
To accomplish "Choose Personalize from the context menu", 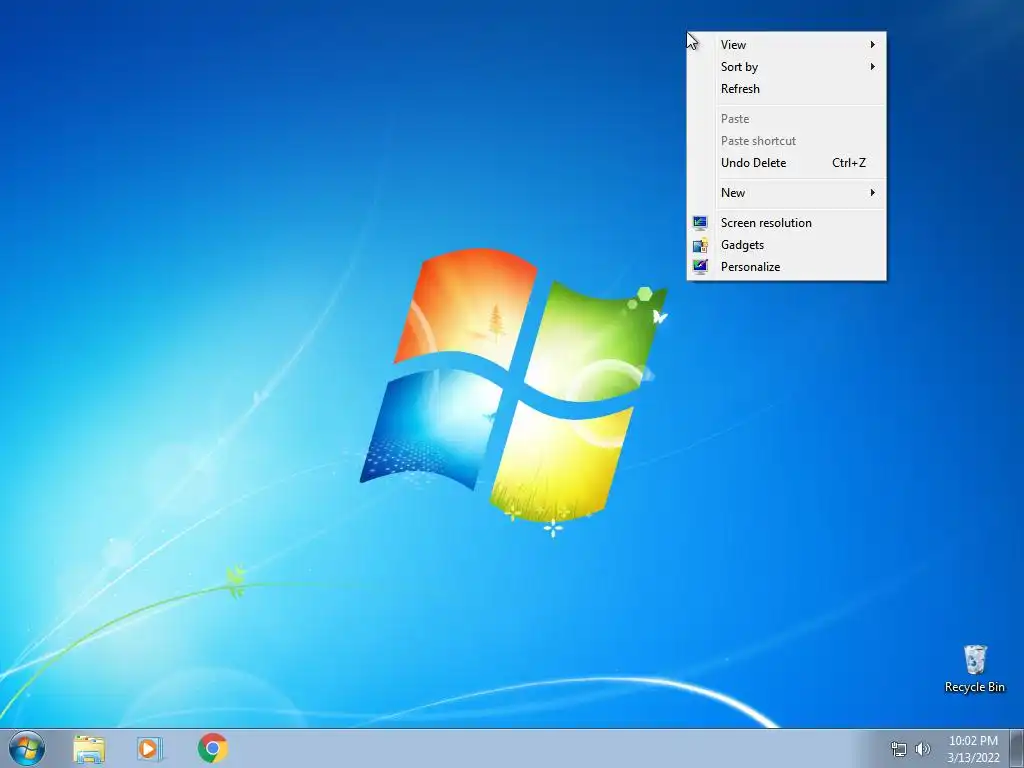I will point(786,266).
